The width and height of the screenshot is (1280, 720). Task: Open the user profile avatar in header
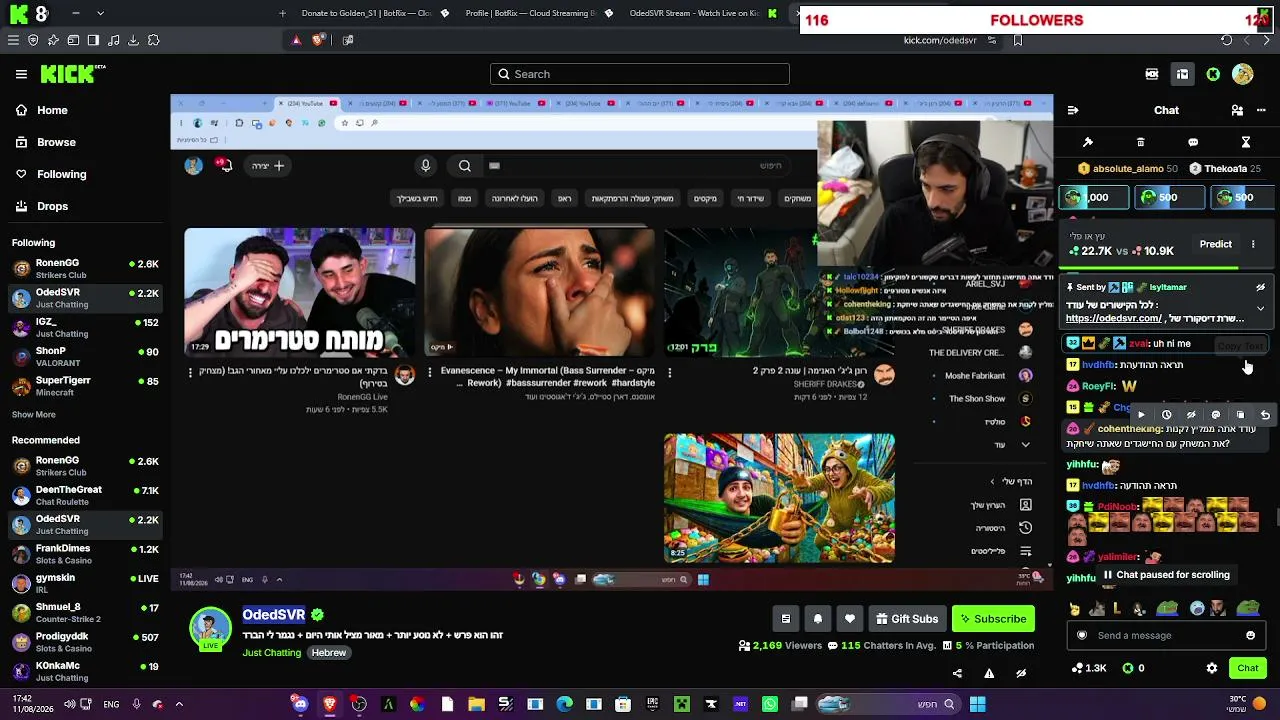pyautogui.click(x=1243, y=74)
